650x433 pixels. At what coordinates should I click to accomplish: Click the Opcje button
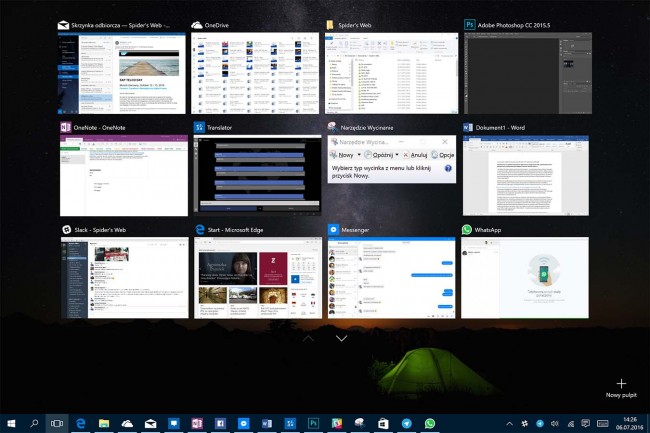[443, 155]
